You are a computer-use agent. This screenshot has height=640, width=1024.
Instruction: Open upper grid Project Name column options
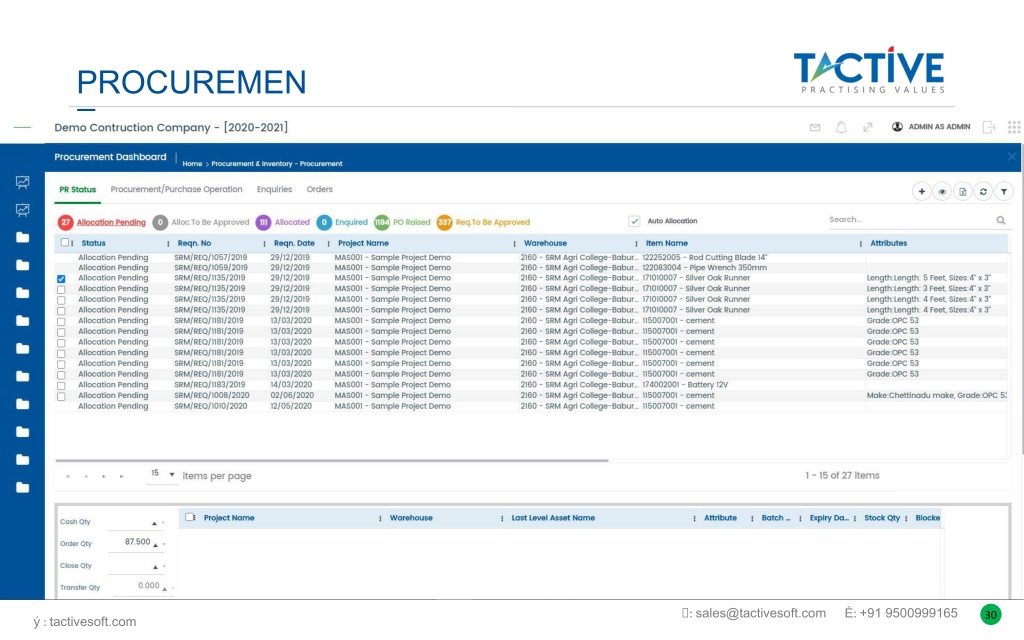pos(514,244)
